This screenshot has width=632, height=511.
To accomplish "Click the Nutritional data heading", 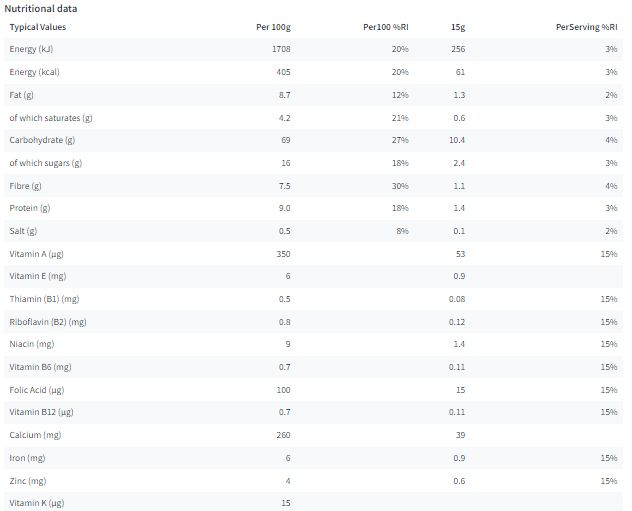I will 41,8.
